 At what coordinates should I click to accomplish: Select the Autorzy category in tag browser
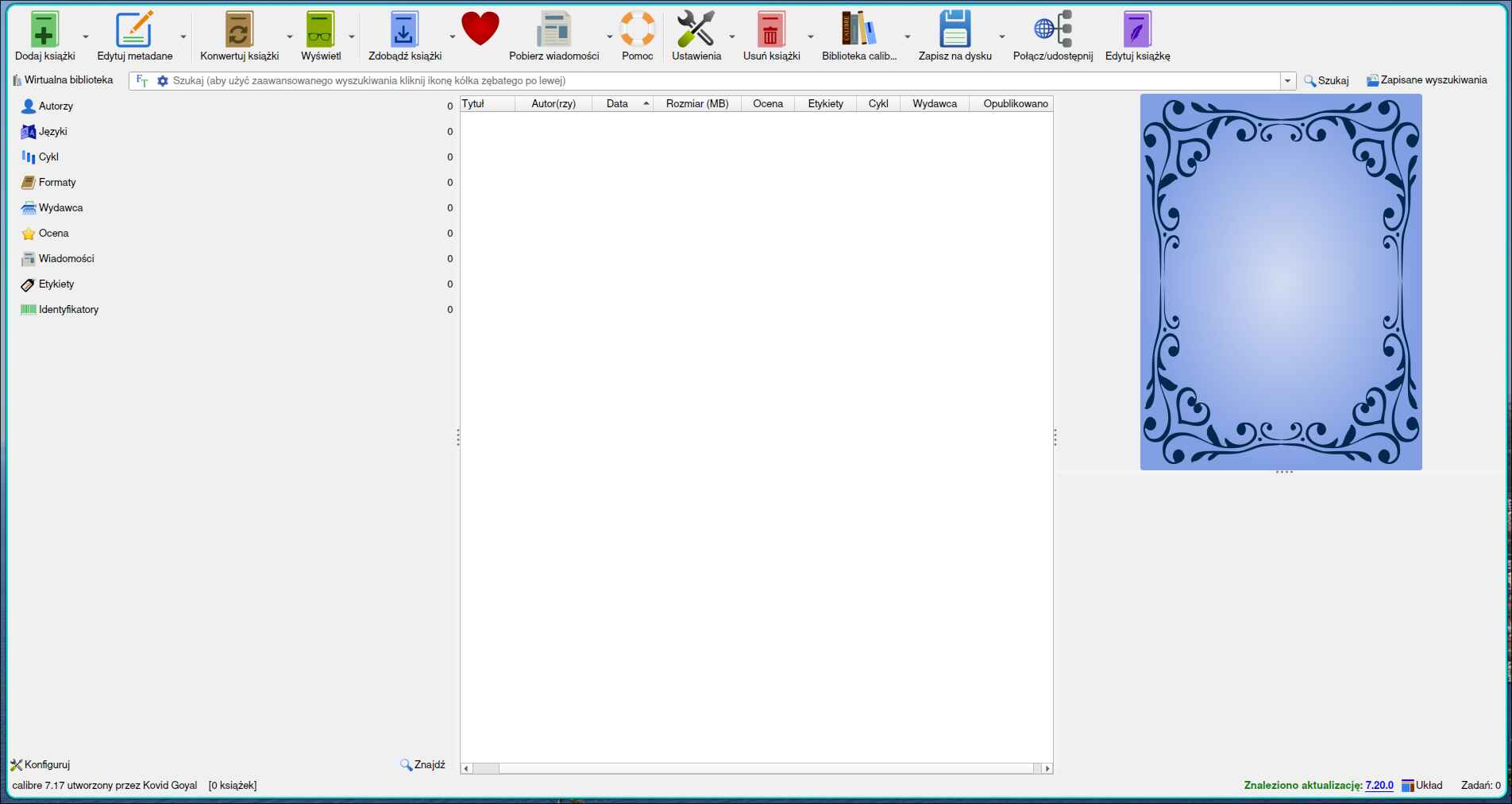56,106
